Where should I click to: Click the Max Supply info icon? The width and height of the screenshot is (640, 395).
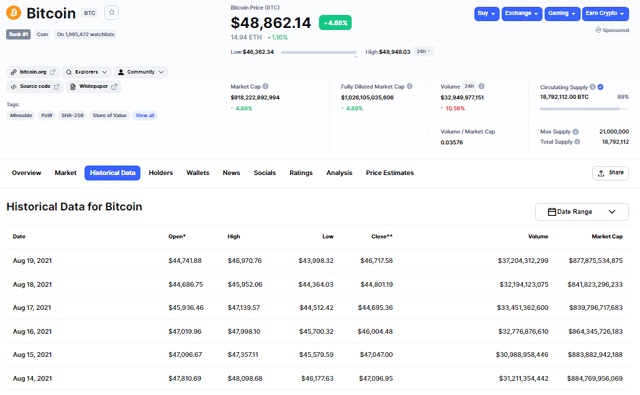(x=576, y=131)
